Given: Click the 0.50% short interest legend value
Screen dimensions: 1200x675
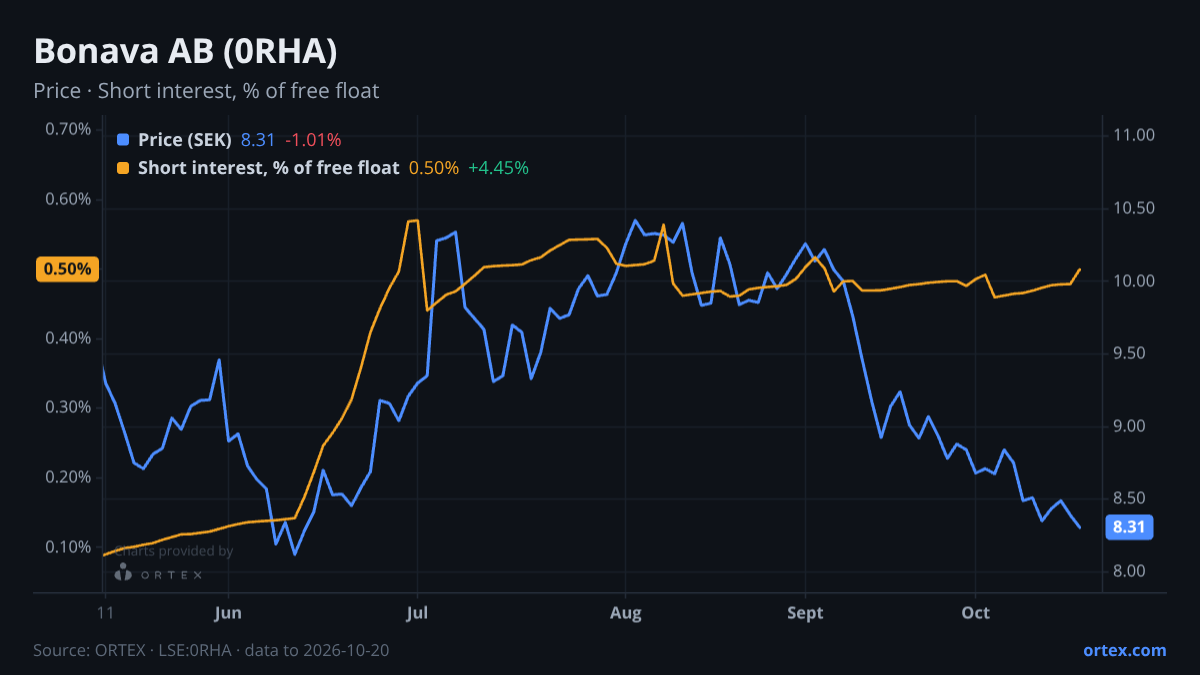Looking at the screenshot, I should coord(434,168).
